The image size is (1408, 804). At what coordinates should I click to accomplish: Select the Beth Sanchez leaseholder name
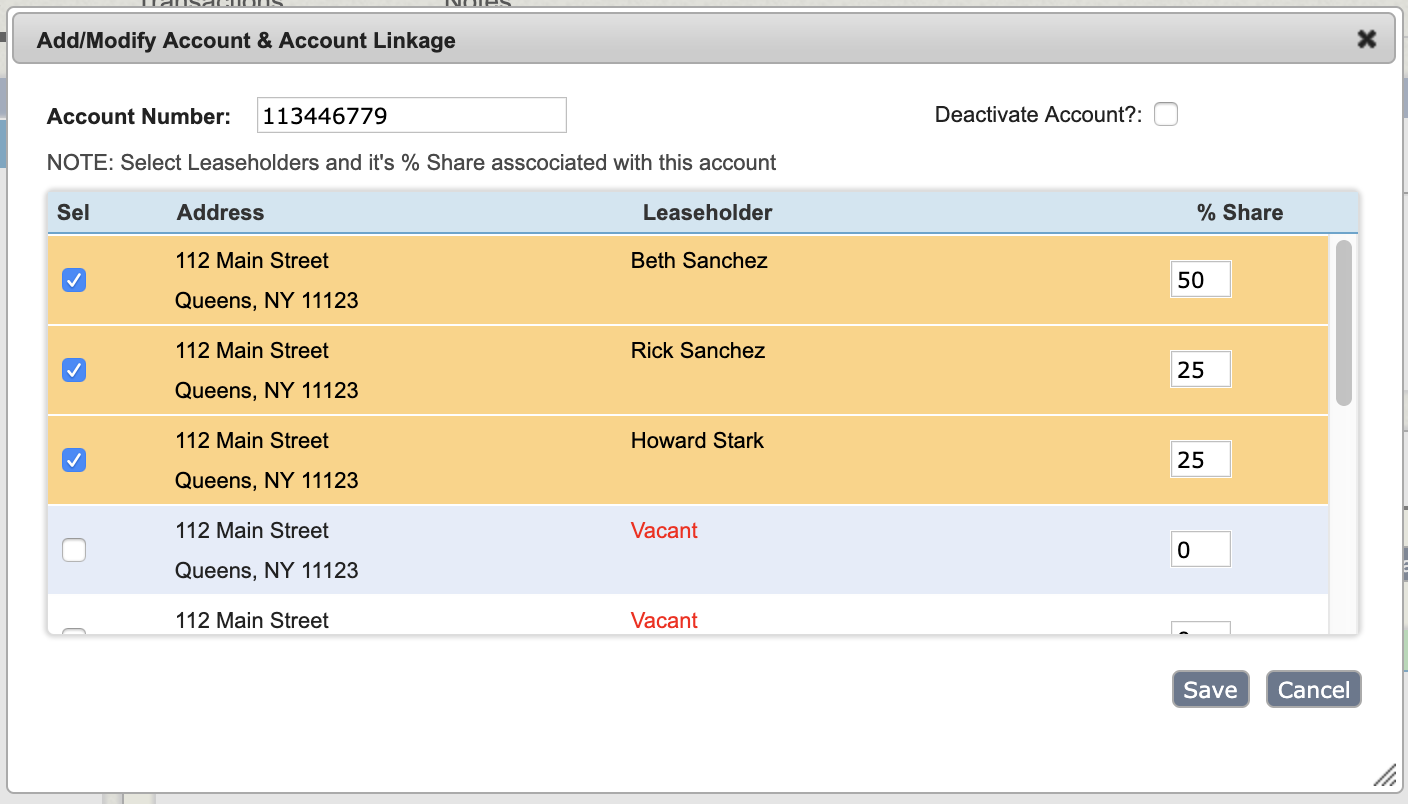tap(699, 261)
